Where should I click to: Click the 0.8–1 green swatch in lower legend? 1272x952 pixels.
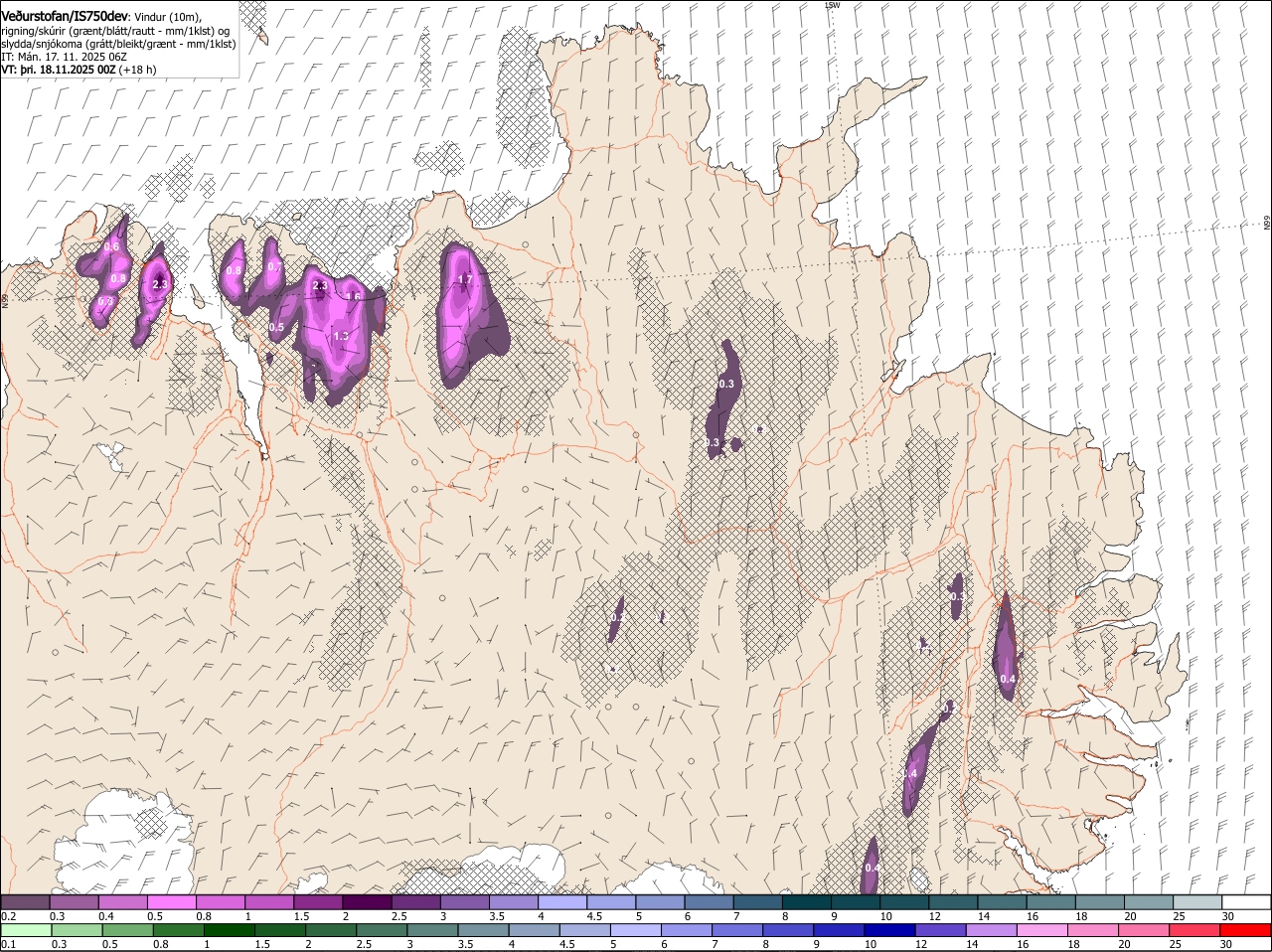[x=179, y=930]
